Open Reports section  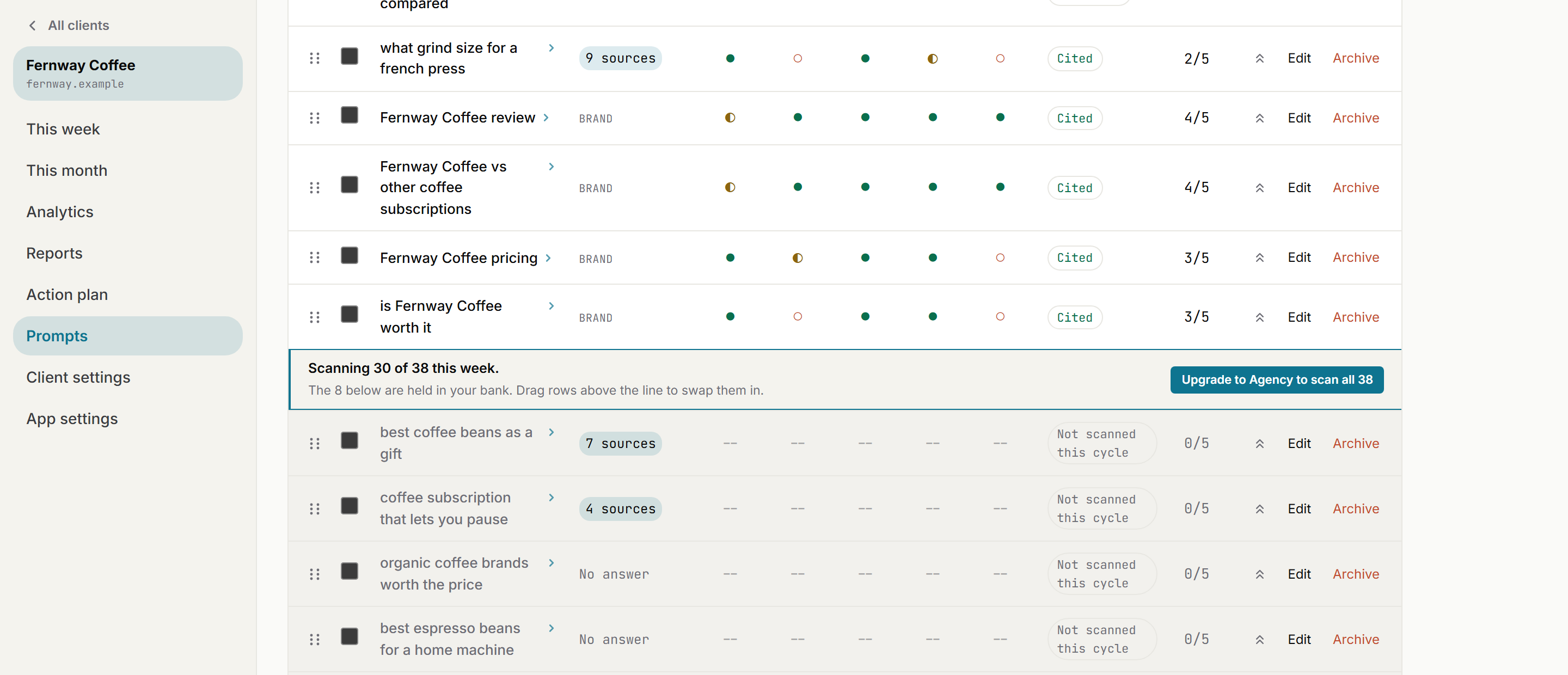pos(128,253)
